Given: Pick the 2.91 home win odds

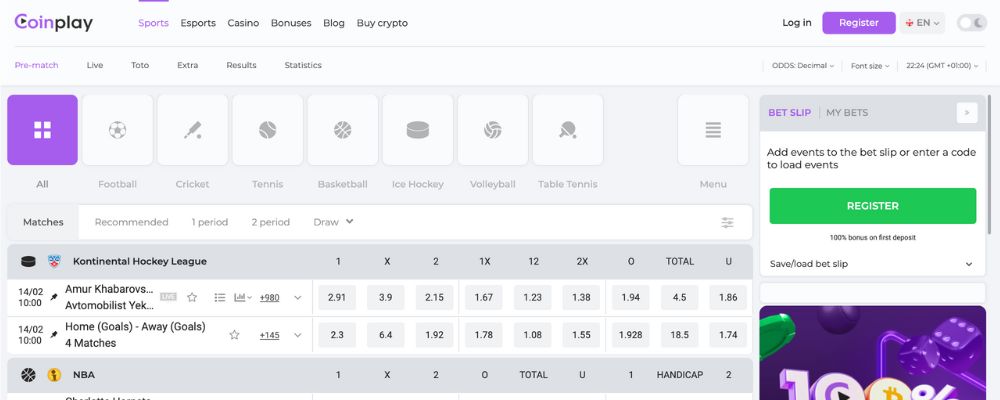Looking at the screenshot, I should tap(337, 297).
